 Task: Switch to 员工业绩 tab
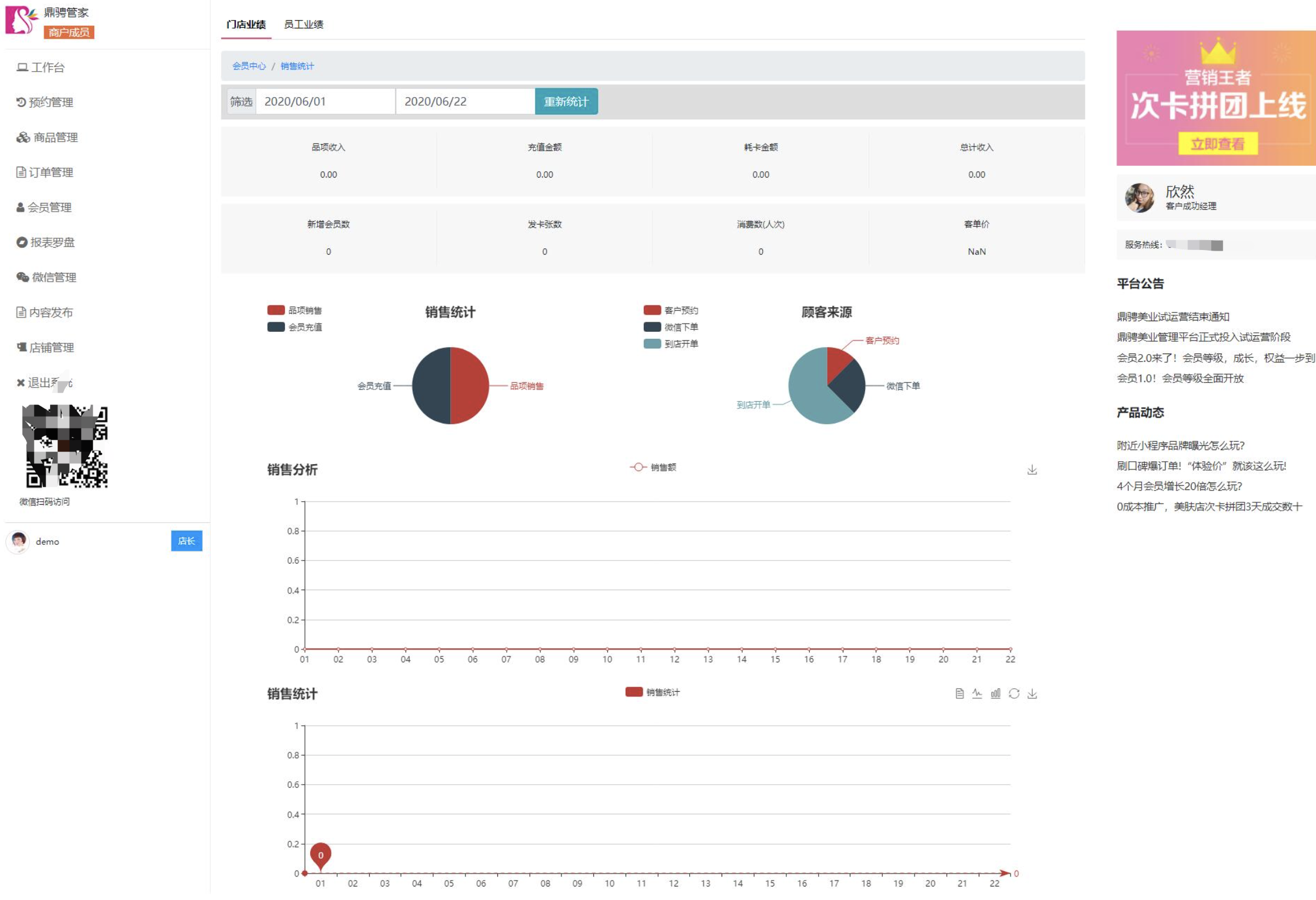pyautogui.click(x=303, y=24)
